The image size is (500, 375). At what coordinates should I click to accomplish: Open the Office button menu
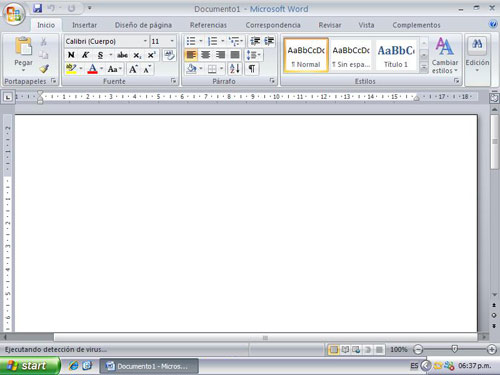tap(14, 14)
